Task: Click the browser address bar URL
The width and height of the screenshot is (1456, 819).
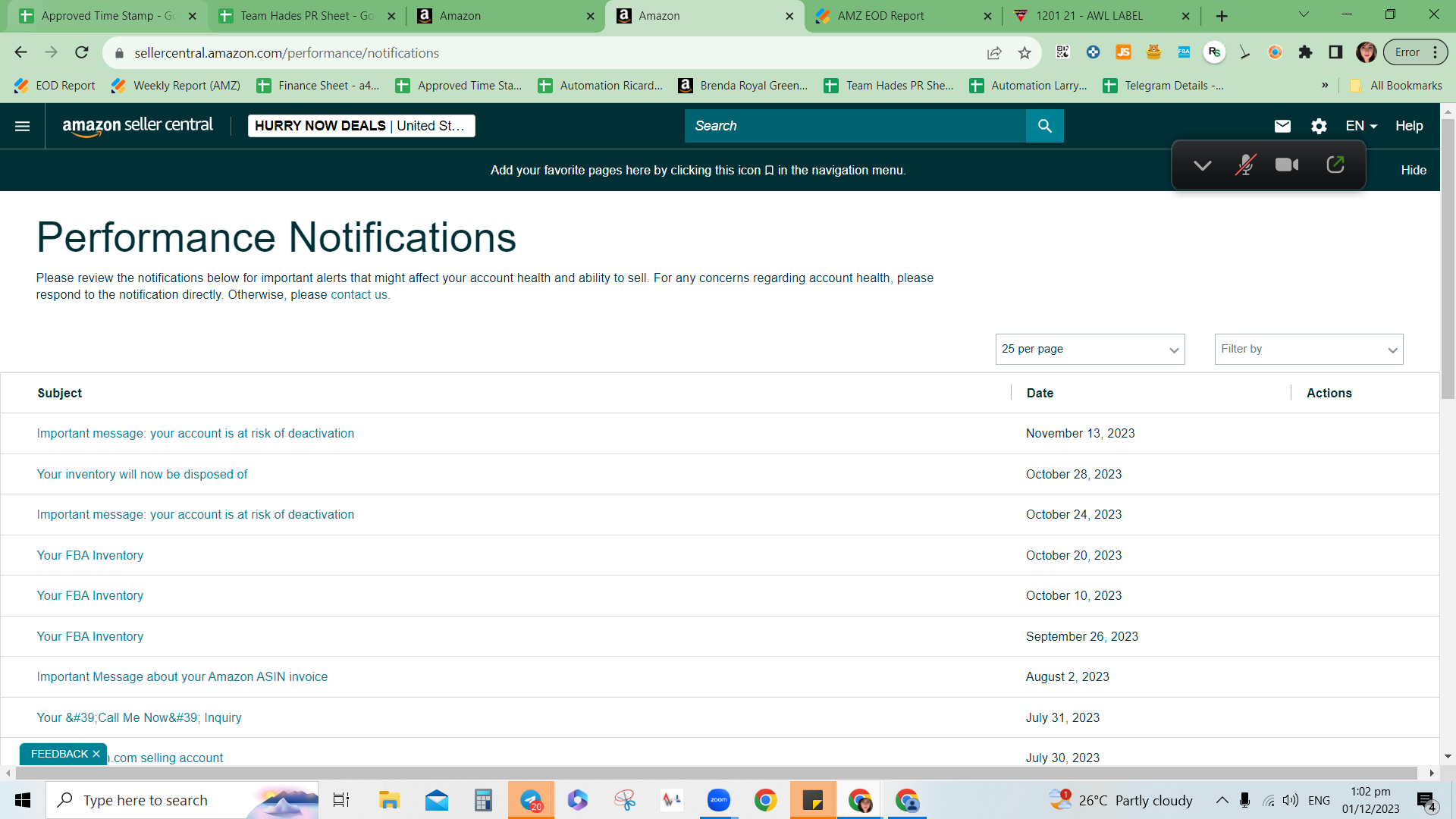Action: (x=287, y=53)
